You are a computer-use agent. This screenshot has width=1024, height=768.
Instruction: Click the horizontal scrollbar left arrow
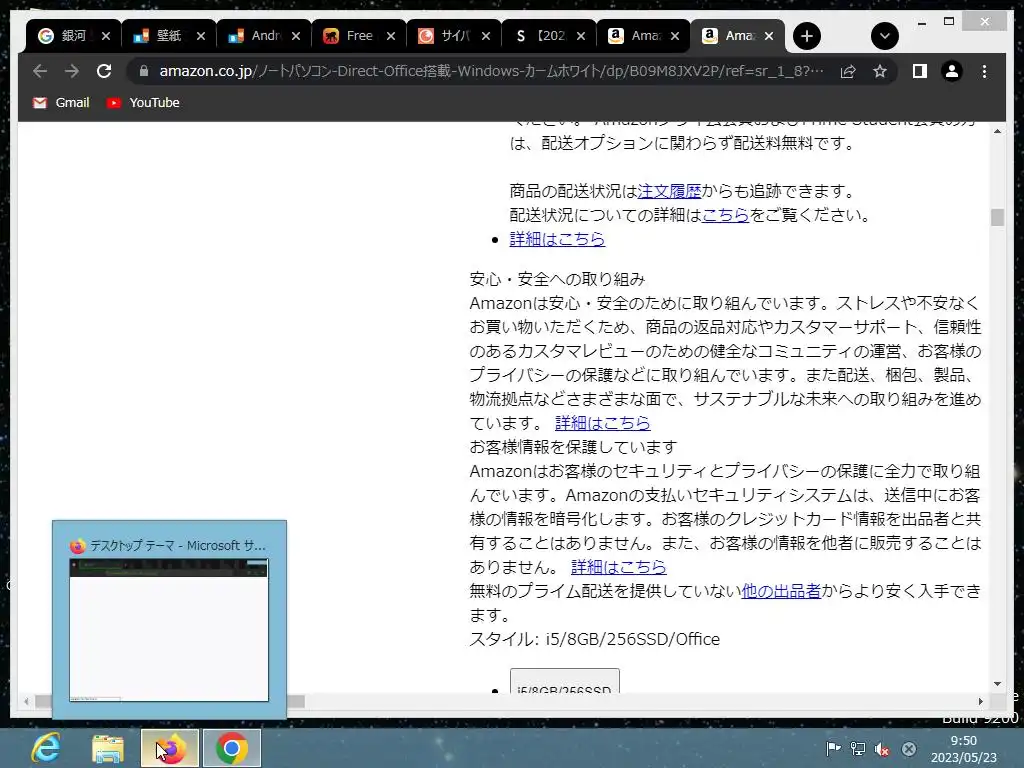pos(26,701)
